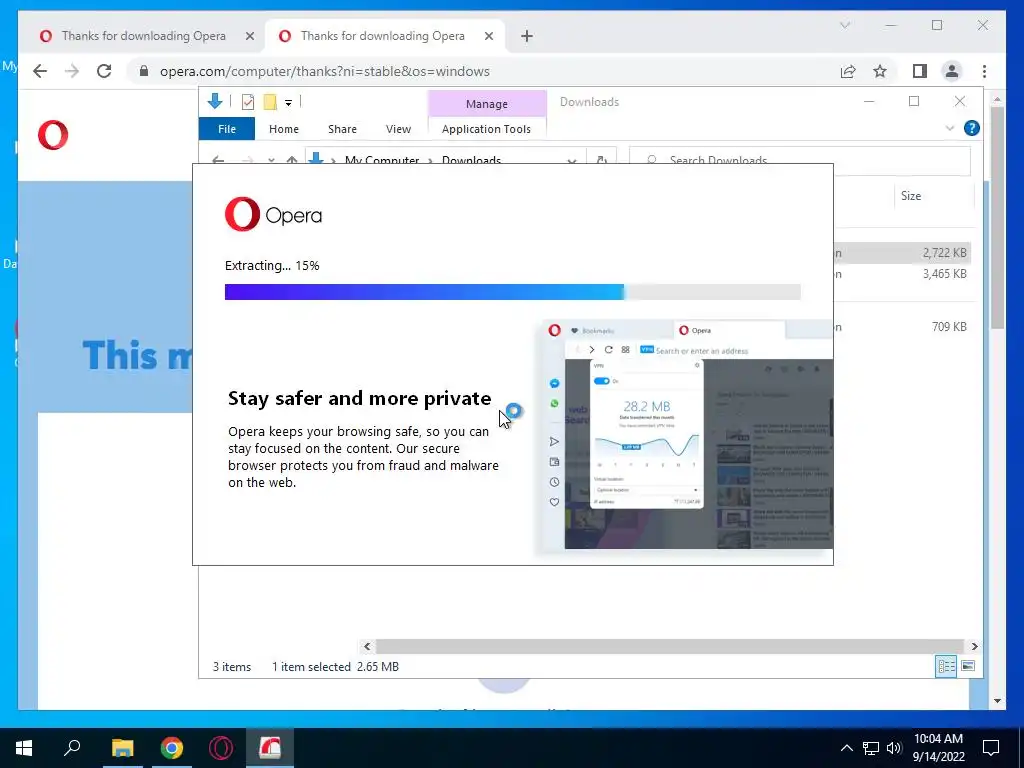Click Explorer horizontal scrollbar right arrow

(x=974, y=646)
